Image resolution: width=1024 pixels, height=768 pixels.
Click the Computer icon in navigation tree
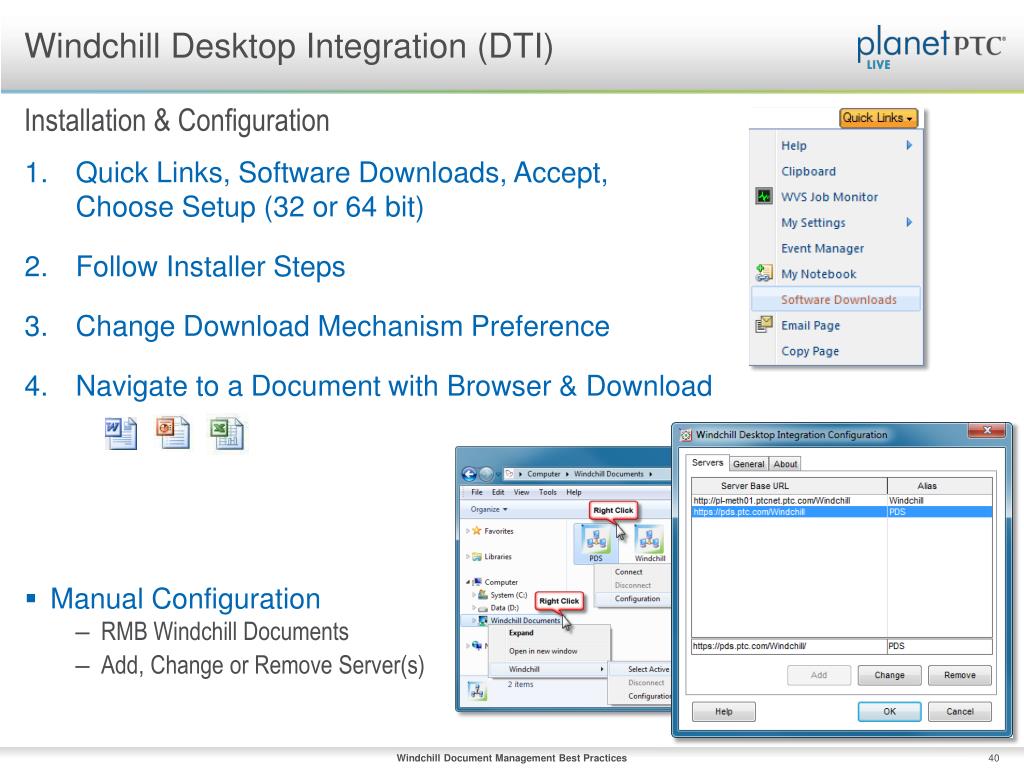click(477, 582)
